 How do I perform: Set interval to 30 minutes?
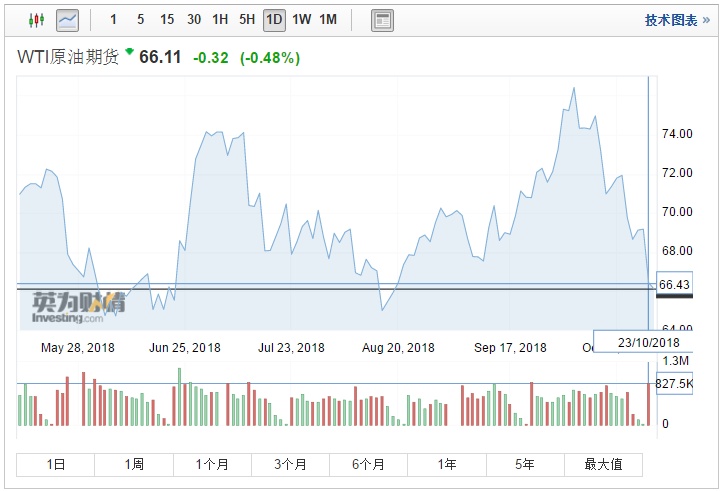pos(194,19)
